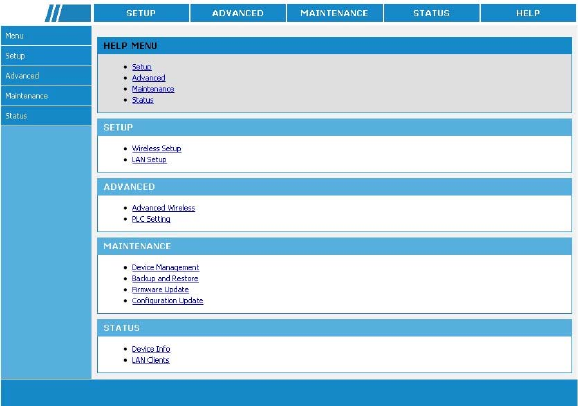This screenshot has width=578, height=406.
Task: Click the striped logo in top-left corner
Action: [68, 13]
